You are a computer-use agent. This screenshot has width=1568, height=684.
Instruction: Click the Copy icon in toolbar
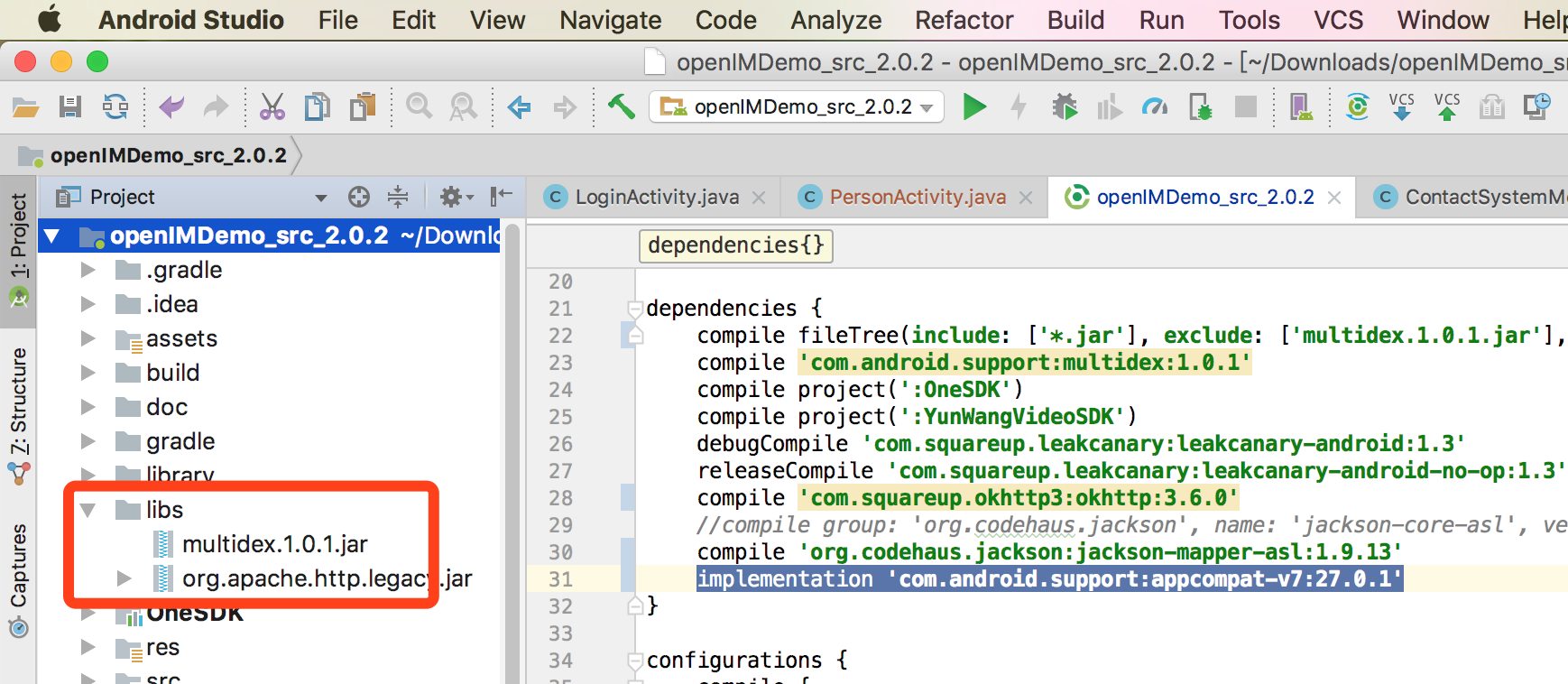coord(317,107)
